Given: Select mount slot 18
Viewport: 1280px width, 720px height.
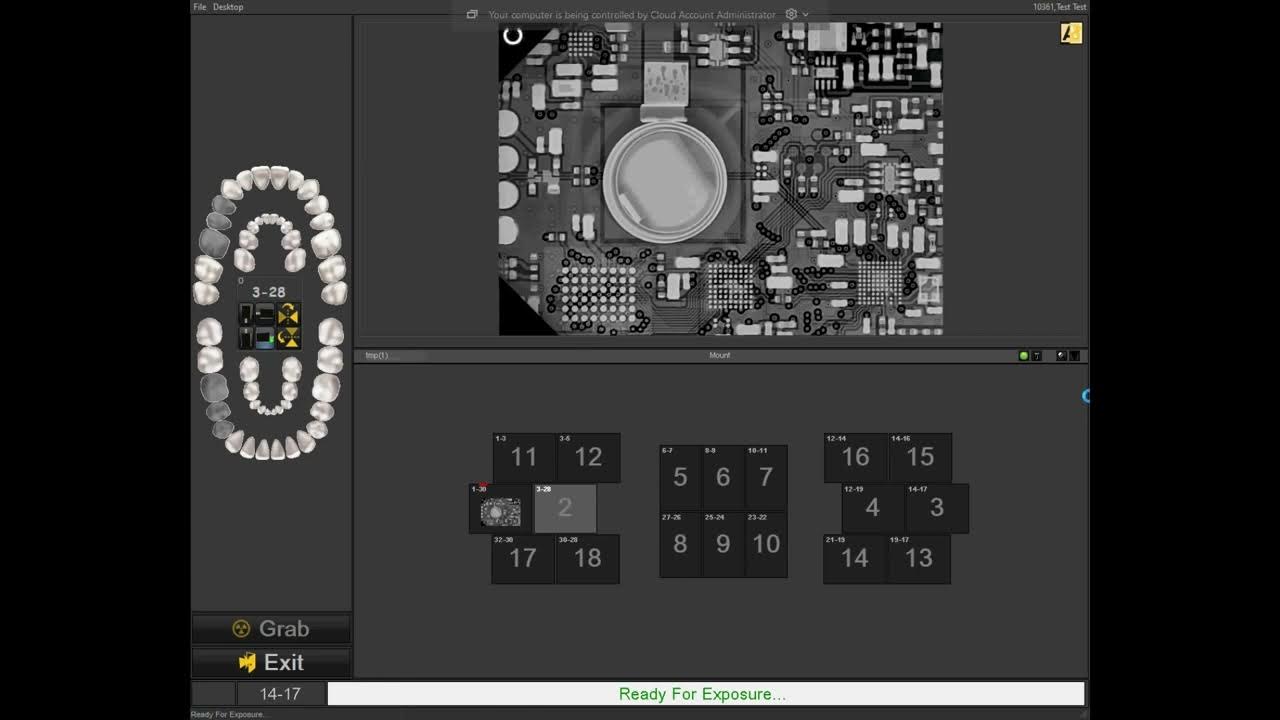Looking at the screenshot, I should tap(588, 559).
